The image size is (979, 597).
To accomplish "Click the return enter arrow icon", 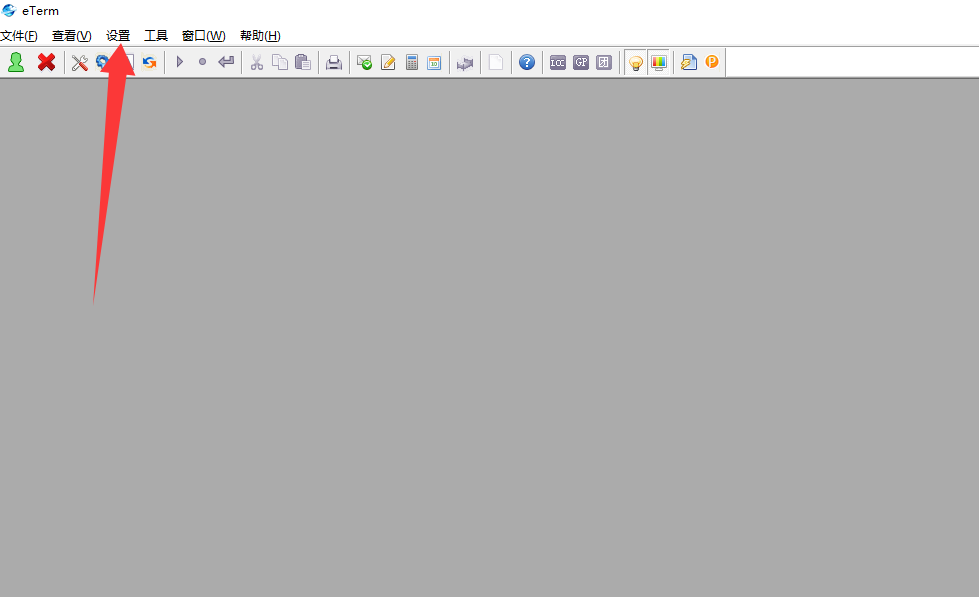I will tap(226, 63).
